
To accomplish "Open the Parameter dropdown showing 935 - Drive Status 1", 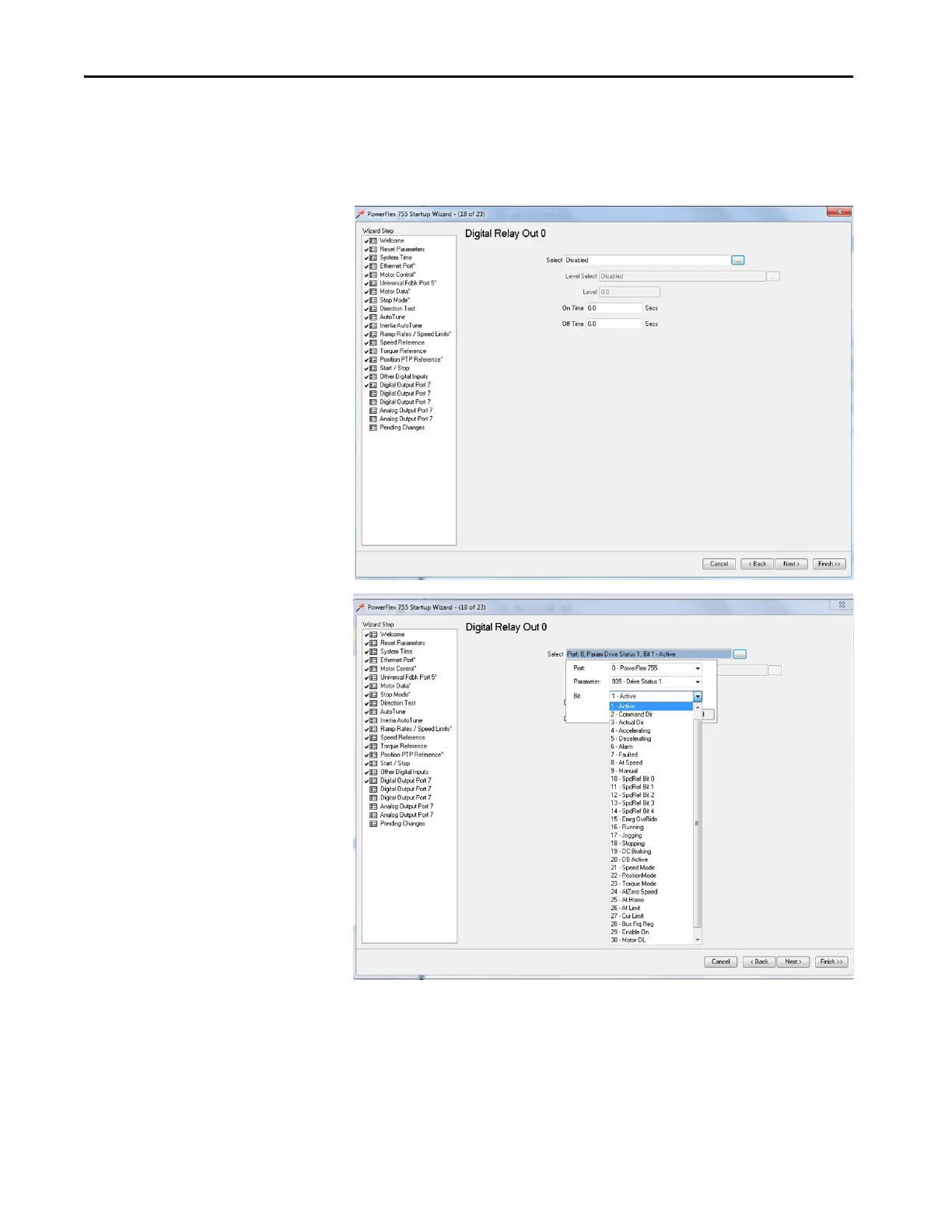I will point(656,681).
